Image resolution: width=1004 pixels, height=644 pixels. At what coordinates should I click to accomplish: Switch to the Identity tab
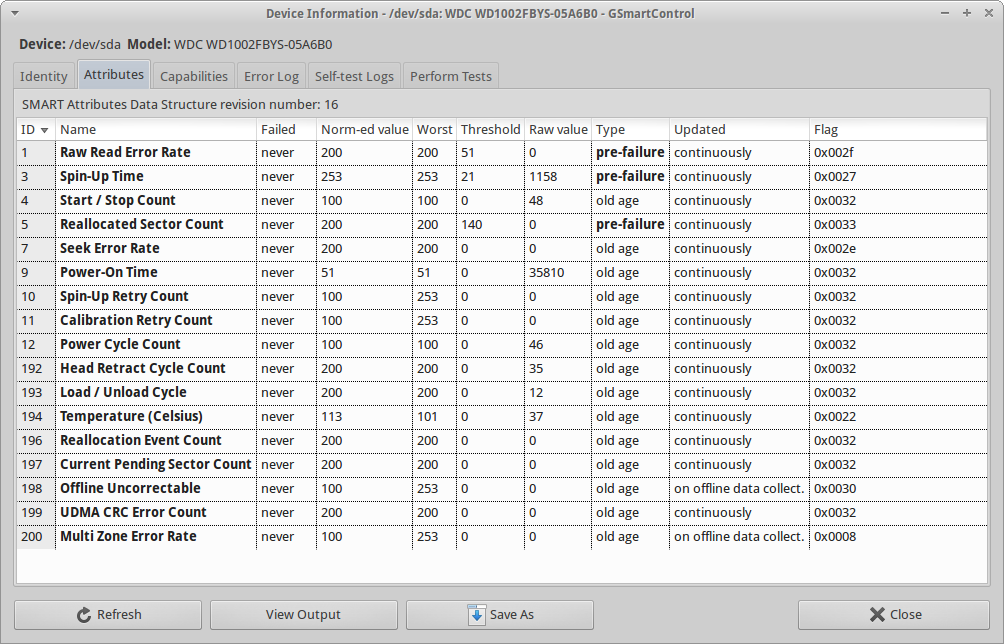pos(44,76)
